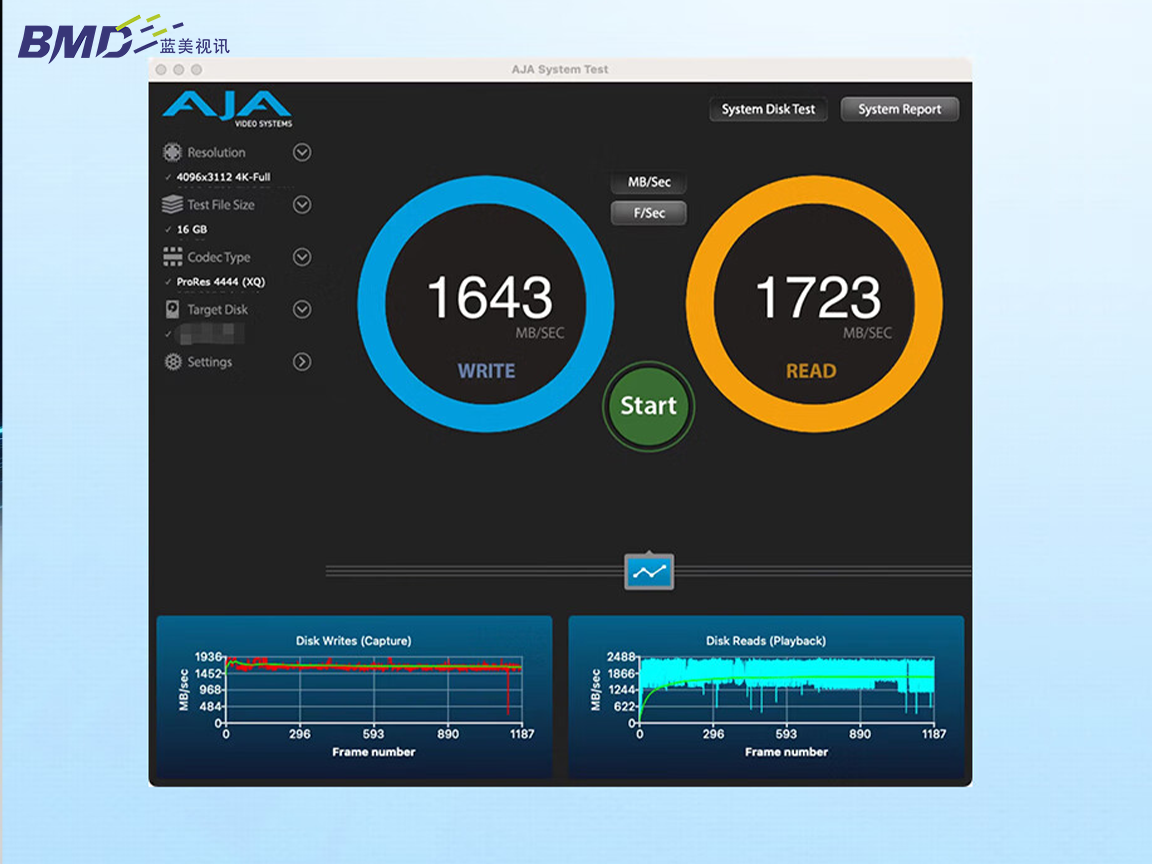This screenshot has width=1152, height=864.
Task: Expand the Test File Size dropdown
Action: (302, 205)
